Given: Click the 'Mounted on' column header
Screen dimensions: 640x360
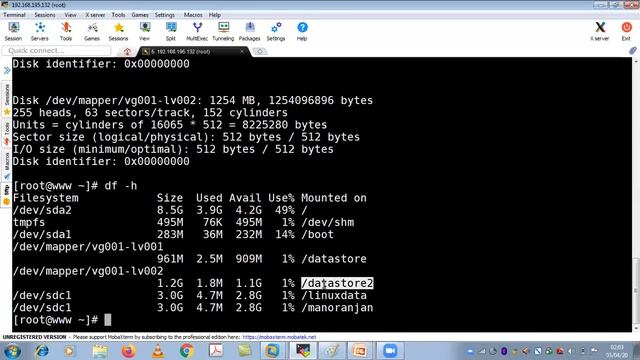Looking at the screenshot, I should (x=334, y=198).
